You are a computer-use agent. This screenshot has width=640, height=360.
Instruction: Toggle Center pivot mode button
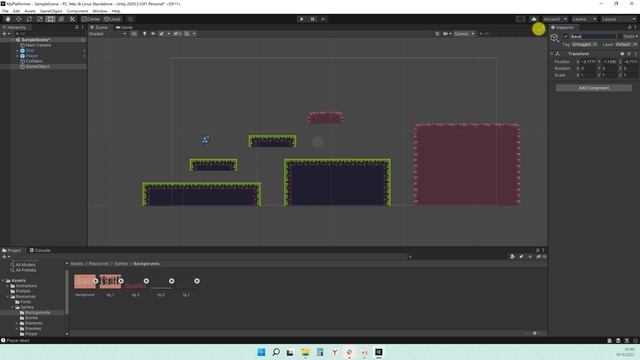(91, 19)
